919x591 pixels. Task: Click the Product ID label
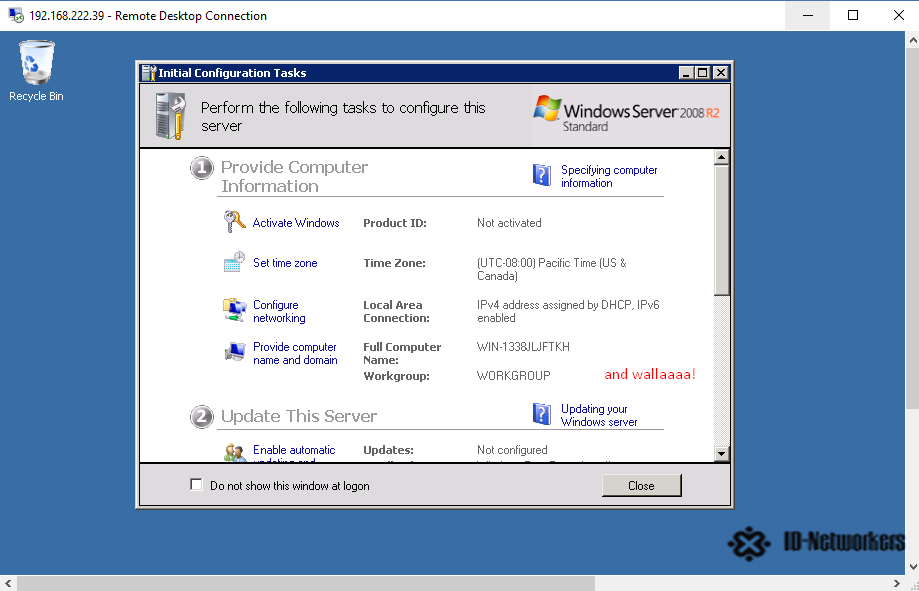395,223
